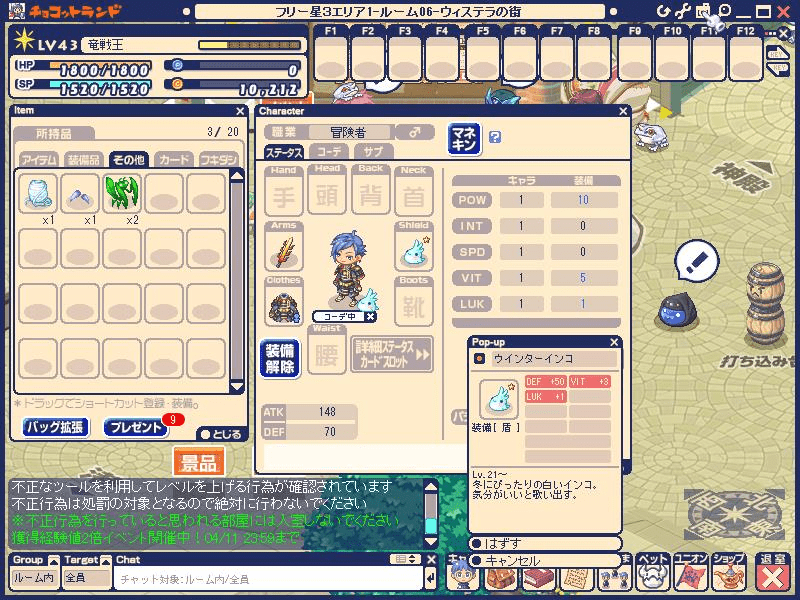Select the blue feather item in inventory
Screen dimensions: 800x600
click(80, 193)
